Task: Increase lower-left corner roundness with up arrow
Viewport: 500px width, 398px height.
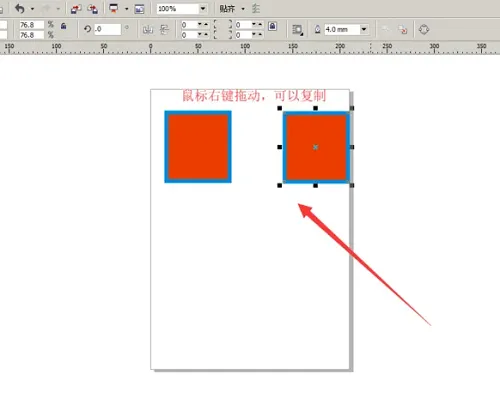Action: pos(206,34)
